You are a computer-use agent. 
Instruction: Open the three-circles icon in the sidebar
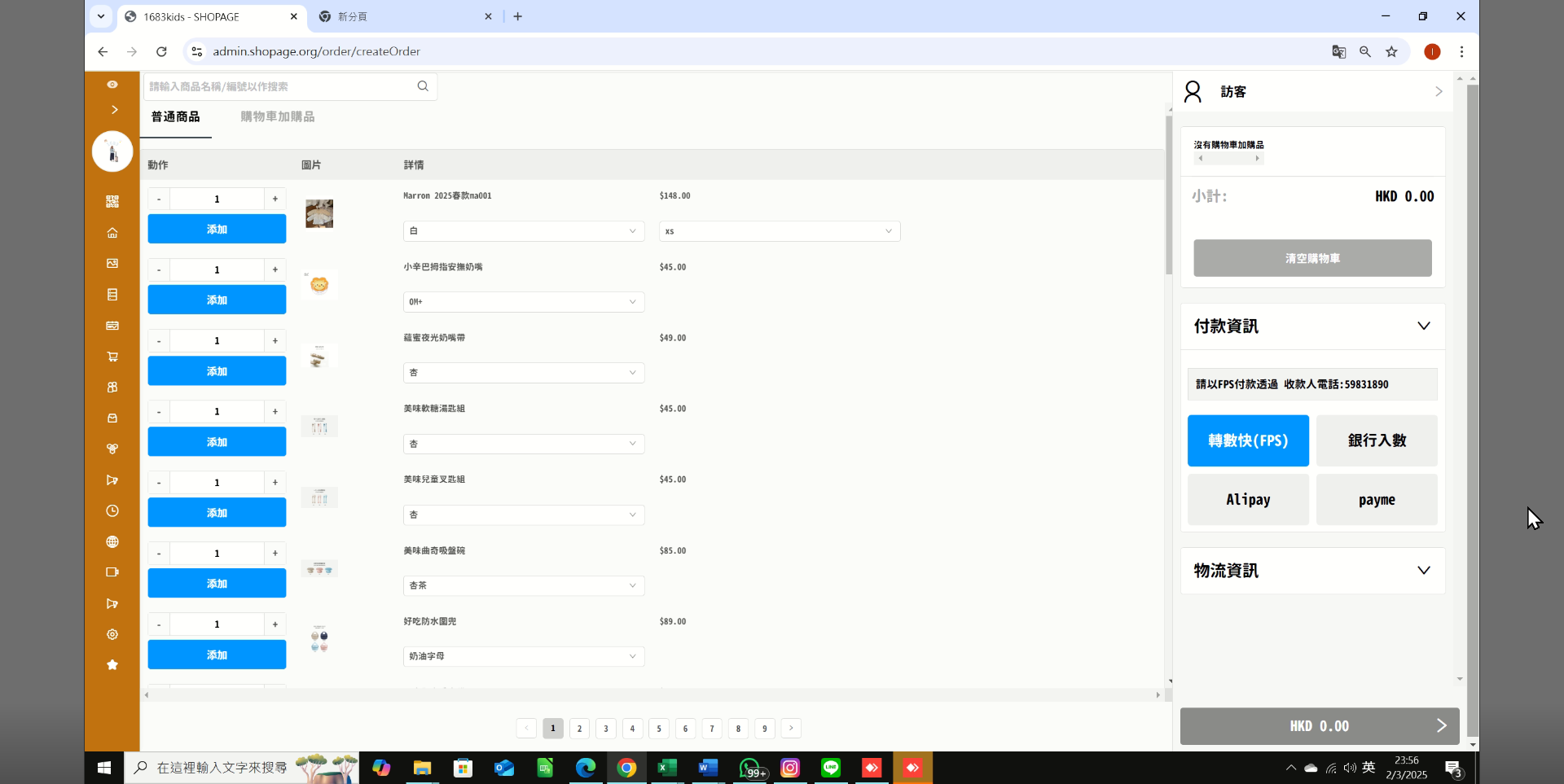coord(112,449)
